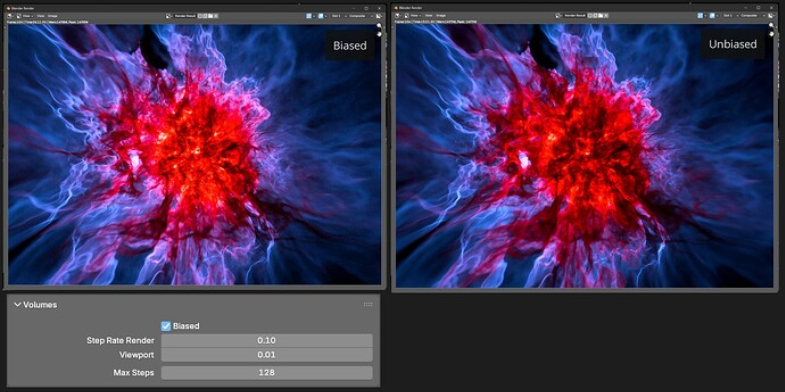Click Render Result name field in Unbiased window
This screenshot has width=785, height=392.
[575, 16]
